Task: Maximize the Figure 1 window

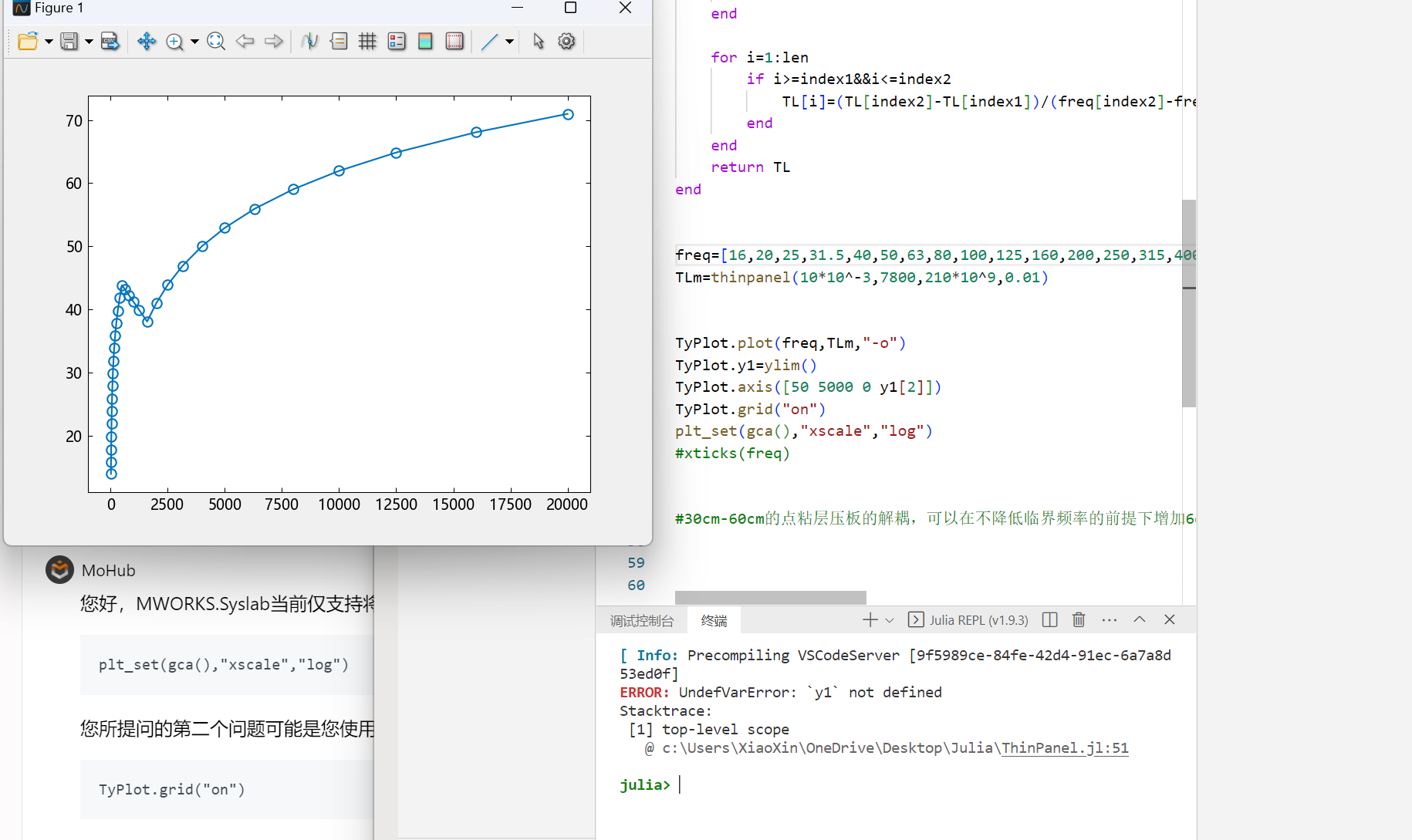Action: click(570, 8)
